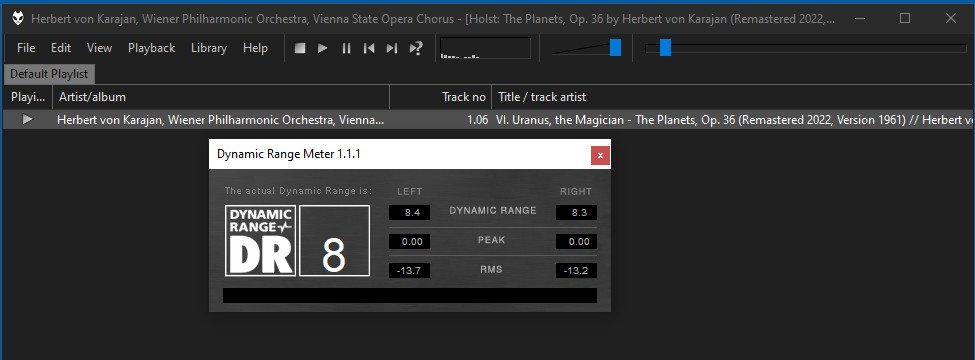Click the random playback icon
The image size is (975, 360).
[415, 48]
